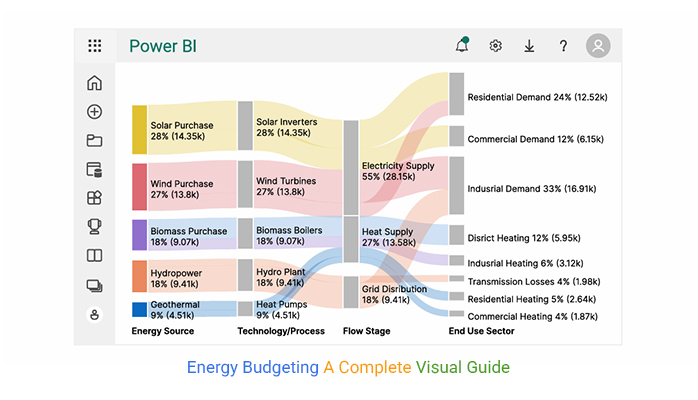This screenshot has width=698, height=400.
Task: Open the Workspaces icon in sidebar
Action: (x=95, y=285)
